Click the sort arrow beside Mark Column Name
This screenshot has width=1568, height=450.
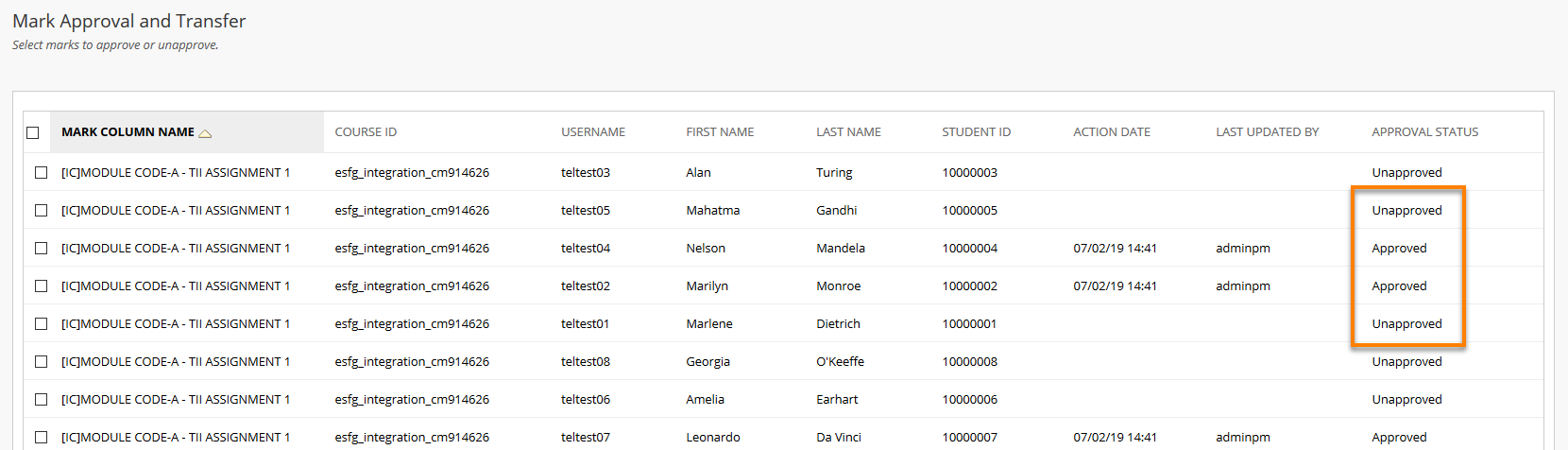coord(205,133)
